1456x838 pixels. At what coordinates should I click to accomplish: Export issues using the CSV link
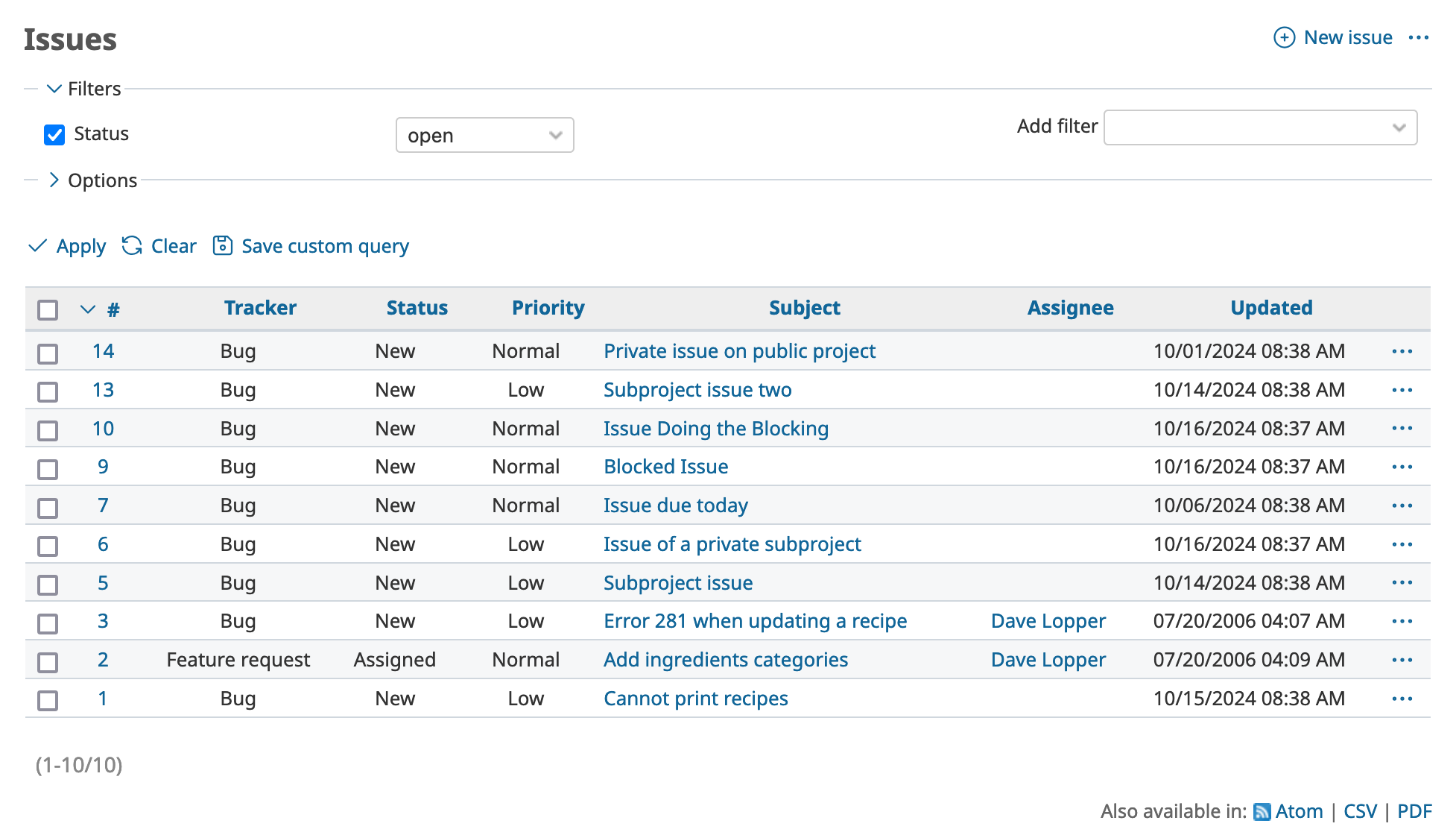(x=1360, y=811)
